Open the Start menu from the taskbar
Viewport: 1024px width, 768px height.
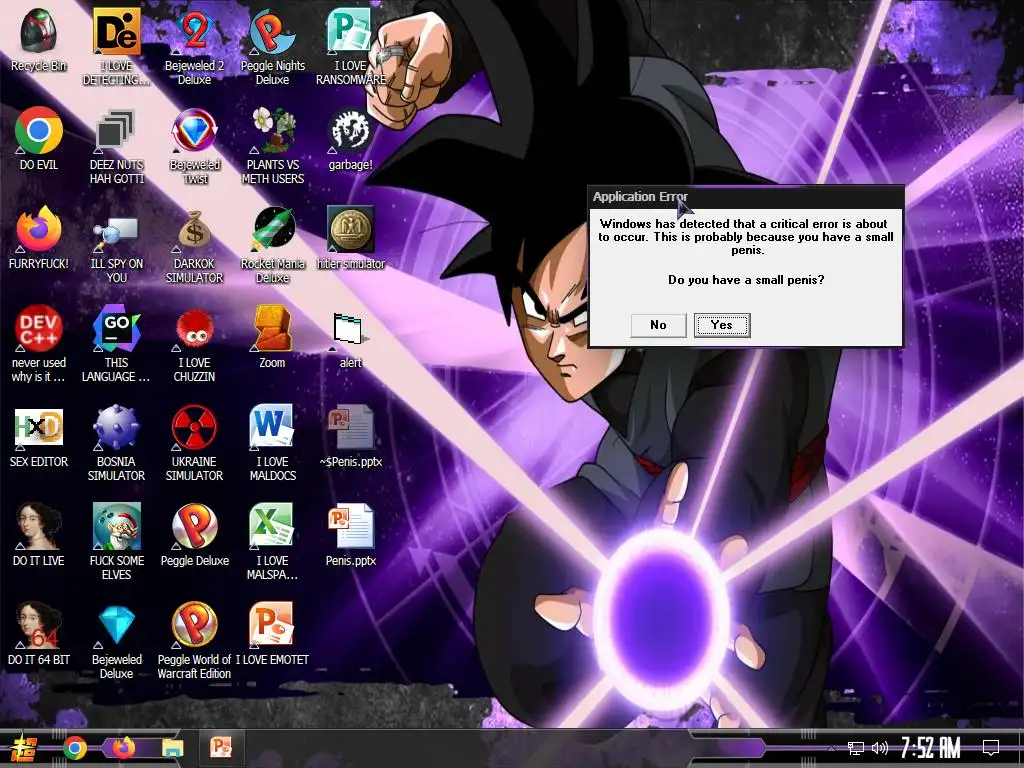[x=23, y=748]
